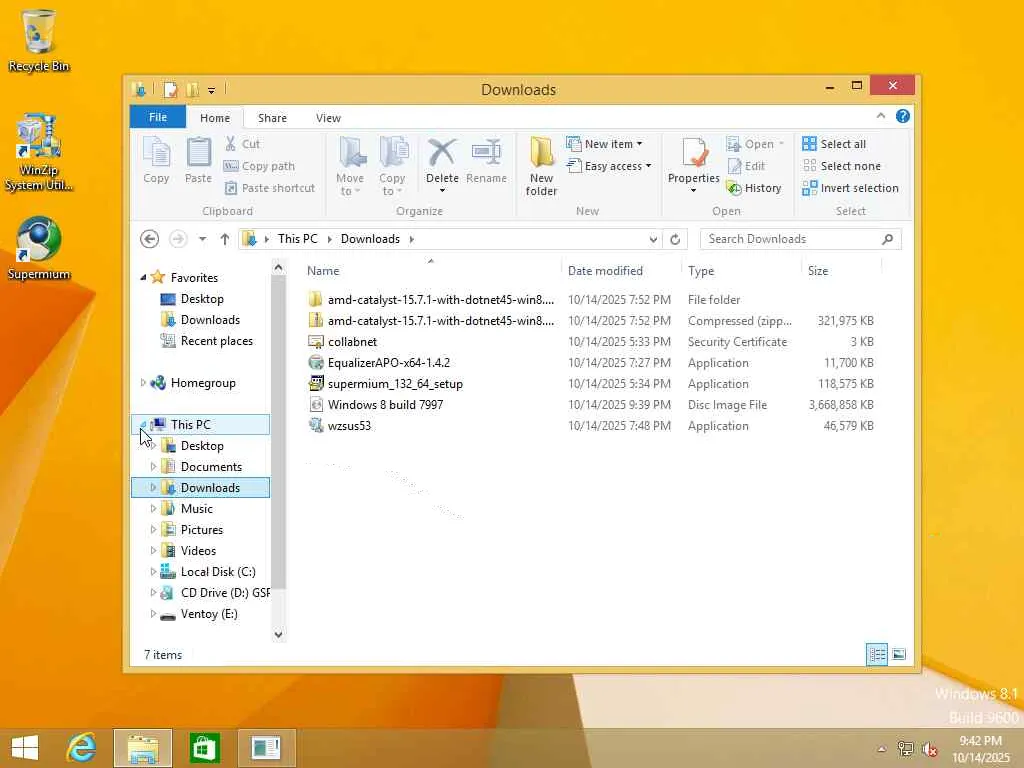
Task: Switch to the Home ribbon tab
Action: [215, 118]
